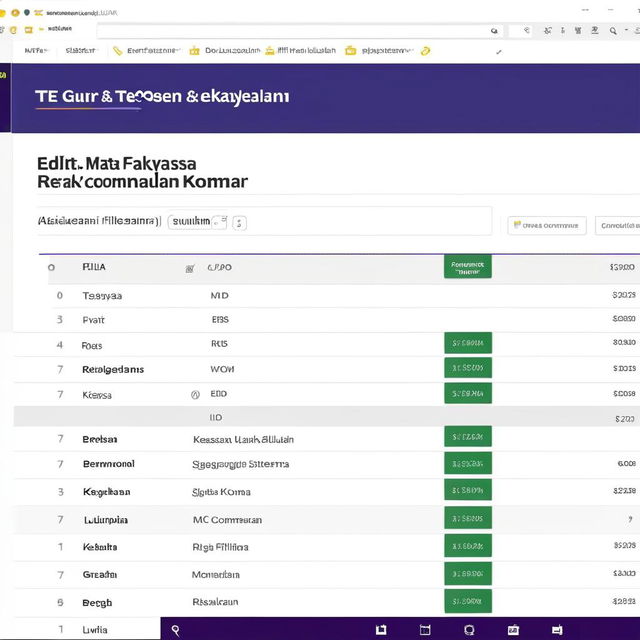Expand the plpapidemrv bookmark folder

pyautogui.click(x=387, y=51)
